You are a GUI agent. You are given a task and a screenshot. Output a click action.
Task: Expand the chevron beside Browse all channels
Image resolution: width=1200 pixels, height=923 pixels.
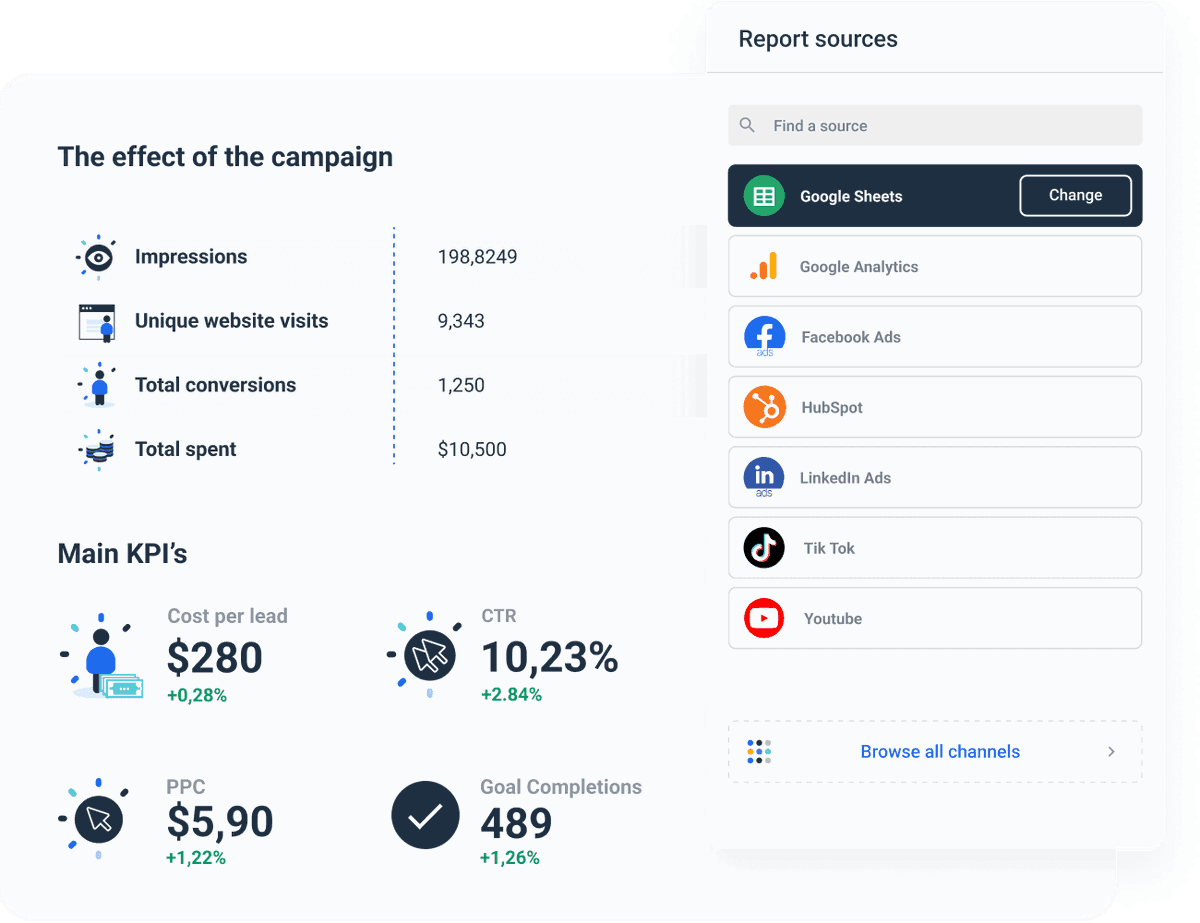(x=1111, y=751)
